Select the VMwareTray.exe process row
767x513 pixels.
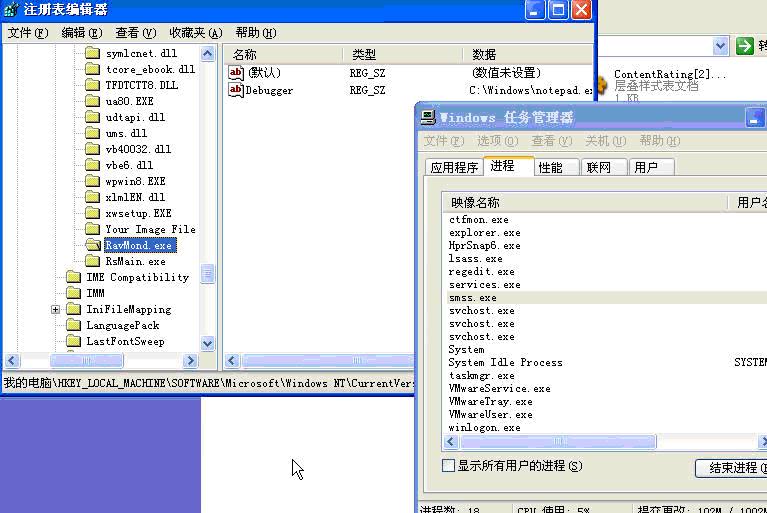[607, 401]
